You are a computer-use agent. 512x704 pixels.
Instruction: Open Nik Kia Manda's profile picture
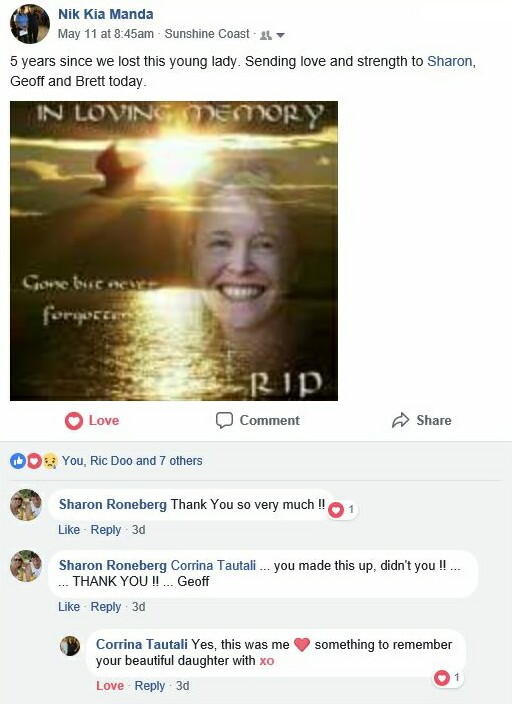pos(30,24)
